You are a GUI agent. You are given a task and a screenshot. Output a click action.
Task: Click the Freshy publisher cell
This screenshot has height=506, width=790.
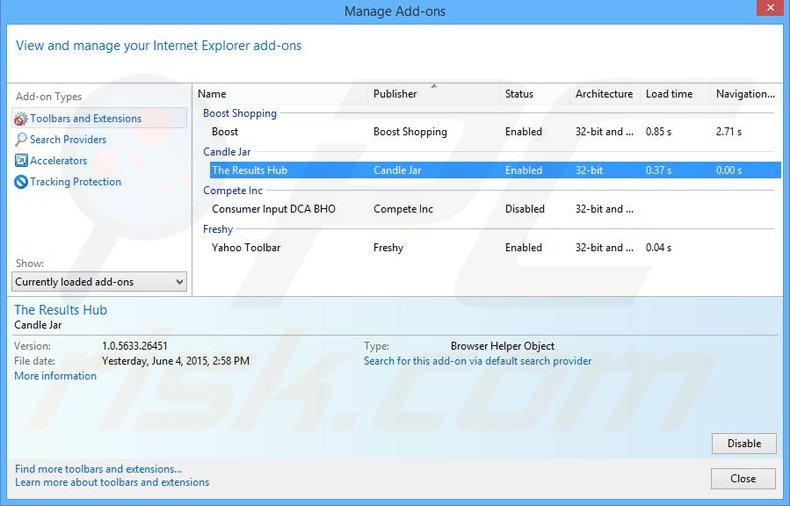click(x=388, y=248)
